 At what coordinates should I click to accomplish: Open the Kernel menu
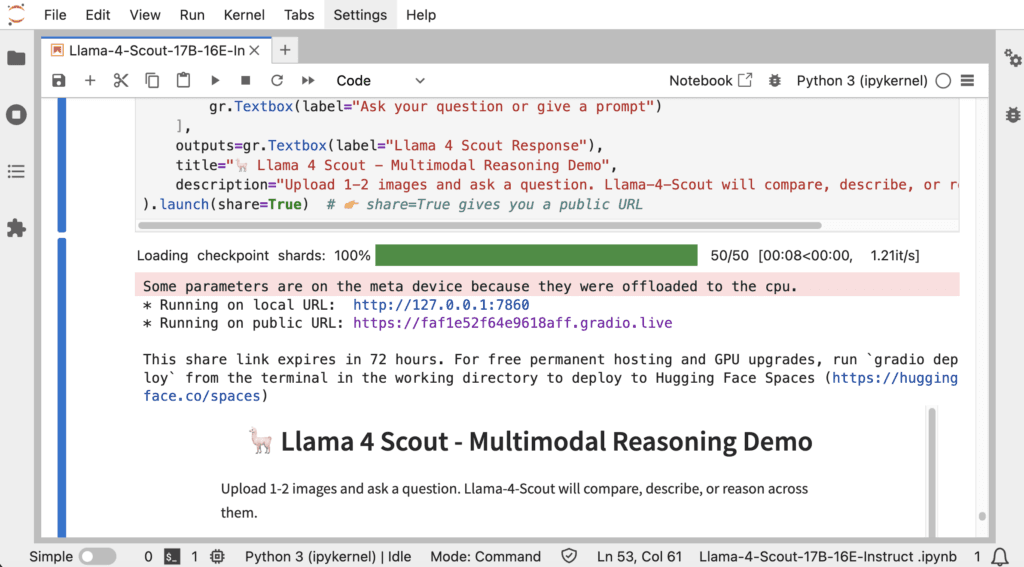[x=244, y=15]
